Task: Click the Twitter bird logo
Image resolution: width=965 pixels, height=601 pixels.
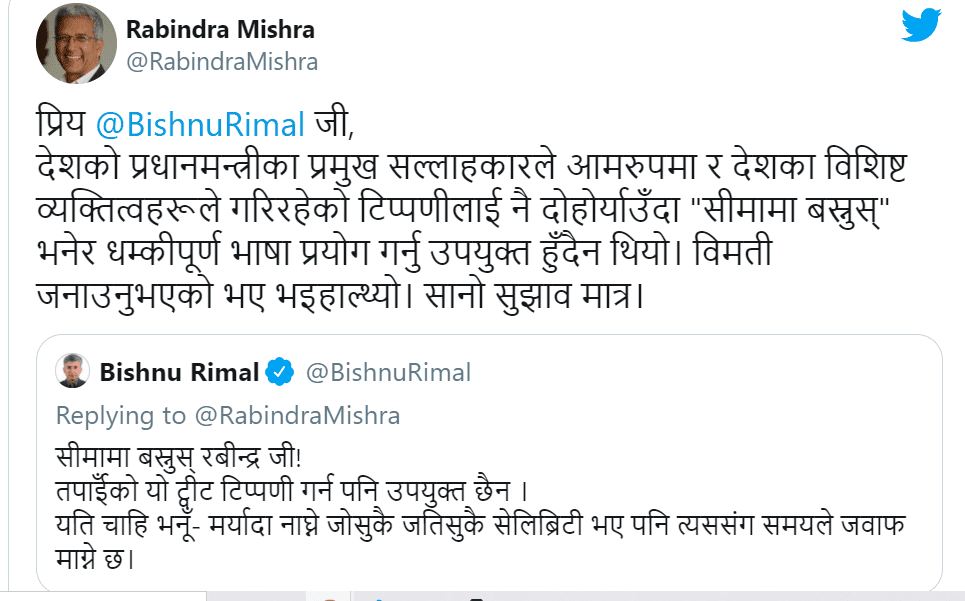Action: tap(920, 25)
